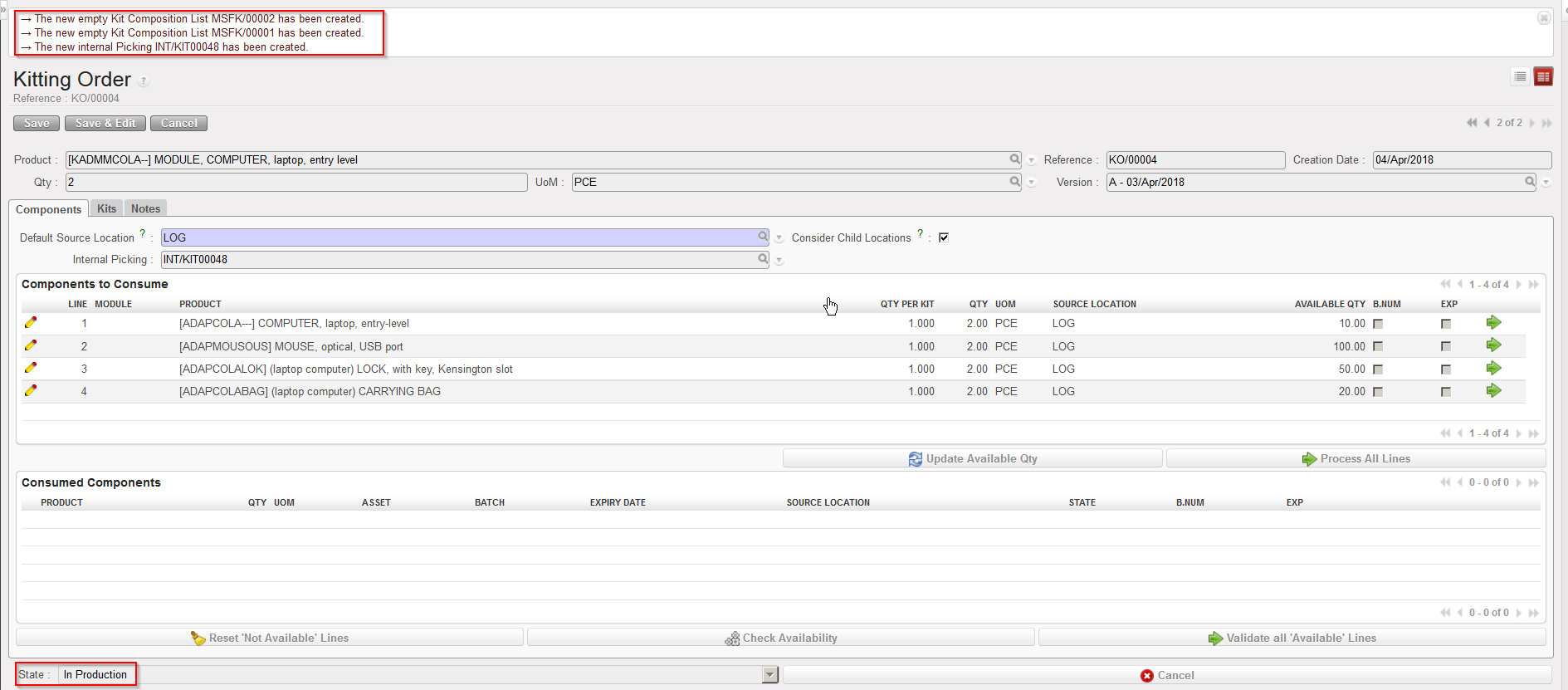Click the pencil edit icon on line 1
The width and height of the screenshot is (1568, 690).
click(31, 323)
